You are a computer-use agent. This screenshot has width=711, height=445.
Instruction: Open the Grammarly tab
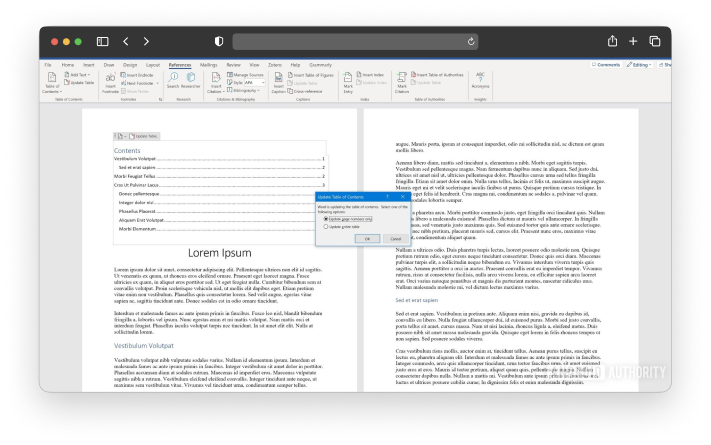click(x=321, y=65)
